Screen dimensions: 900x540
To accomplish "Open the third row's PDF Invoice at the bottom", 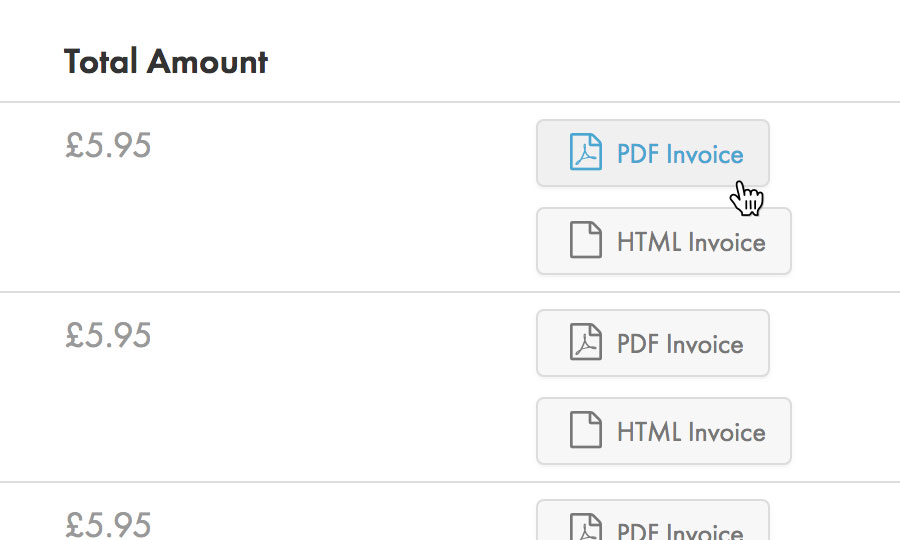I will click(653, 520).
